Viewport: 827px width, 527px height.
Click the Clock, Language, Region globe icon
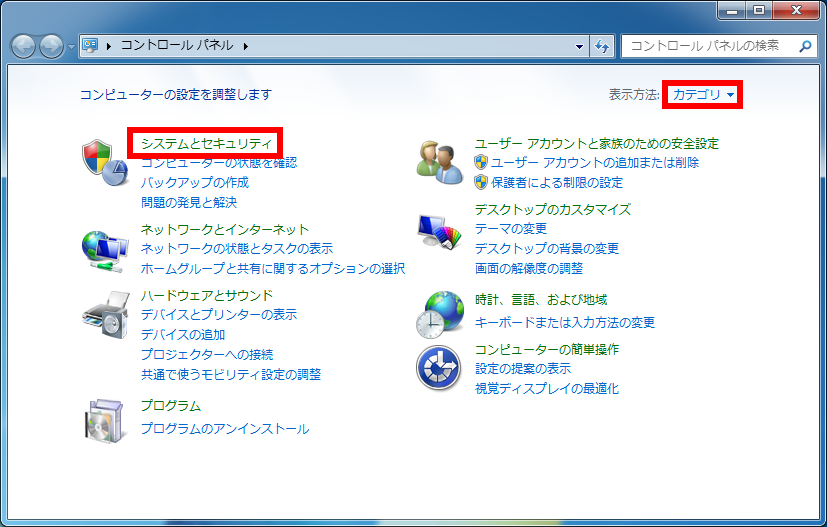[x=440, y=314]
